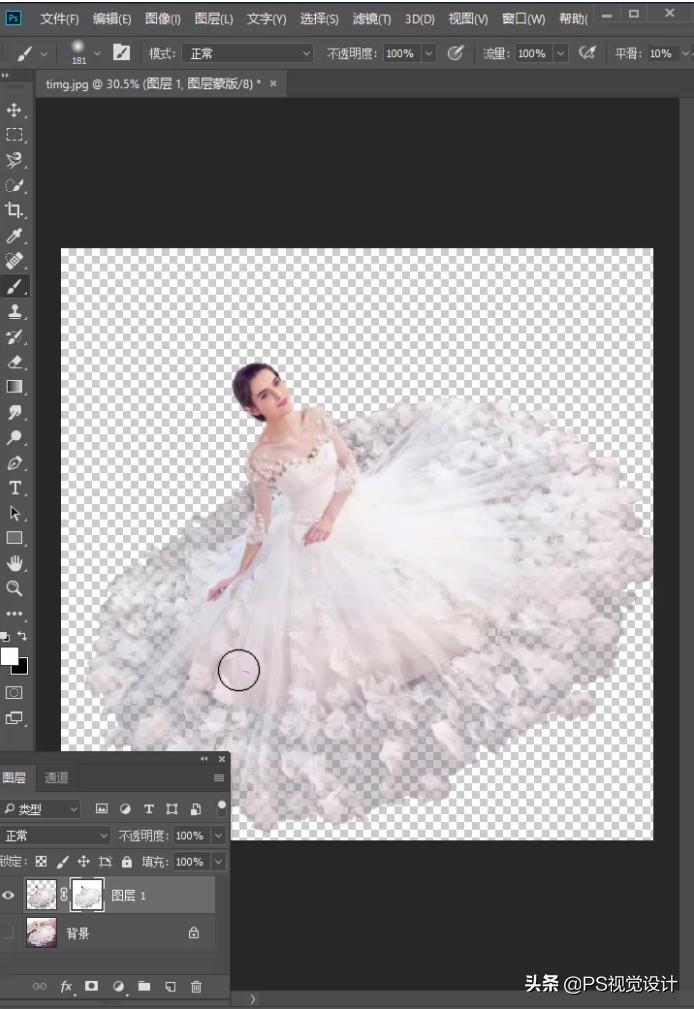The width and height of the screenshot is (694, 1009).
Task: Expand the layer 不透明度 dropdown arrow
Action: (x=218, y=835)
